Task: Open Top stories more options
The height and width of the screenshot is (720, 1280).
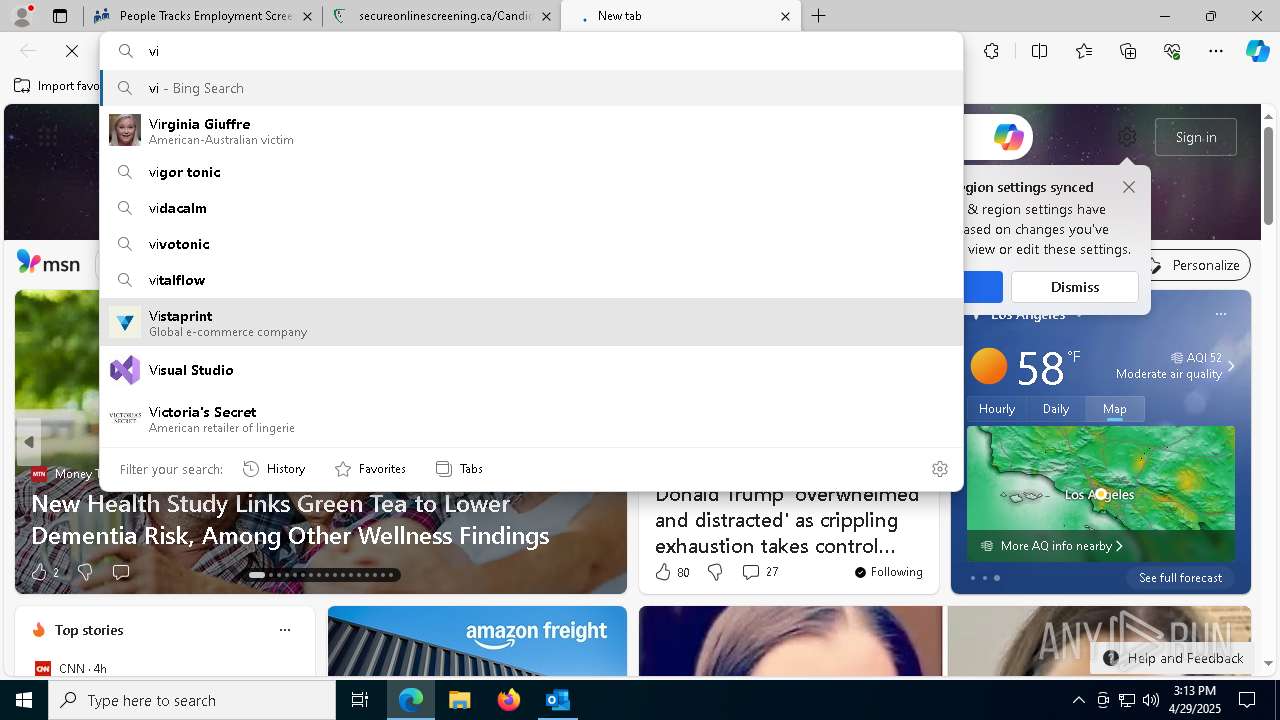Action: coord(285,630)
